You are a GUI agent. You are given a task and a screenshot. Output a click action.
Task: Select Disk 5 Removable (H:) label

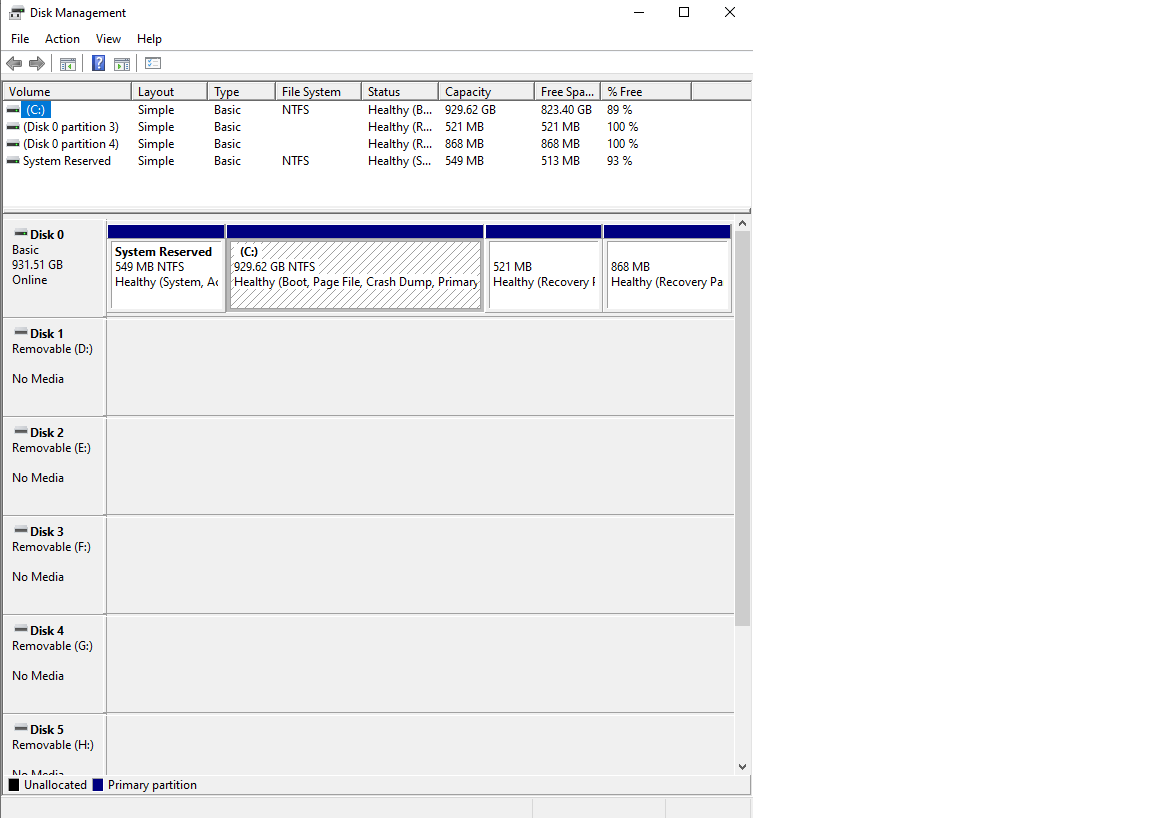55,745
